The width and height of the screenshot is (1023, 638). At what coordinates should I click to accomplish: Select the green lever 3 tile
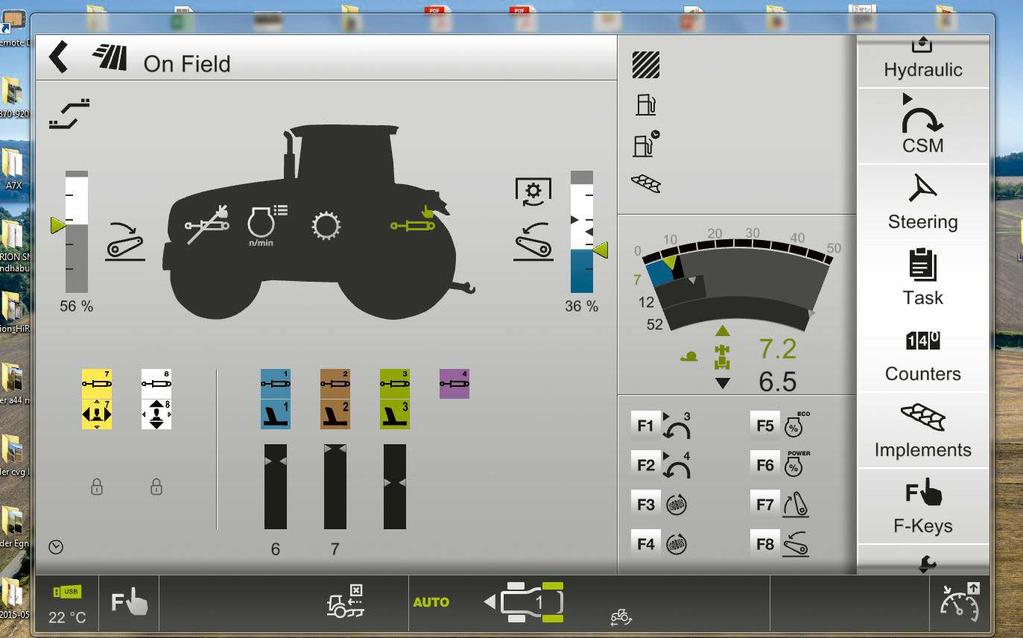tap(395, 414)
